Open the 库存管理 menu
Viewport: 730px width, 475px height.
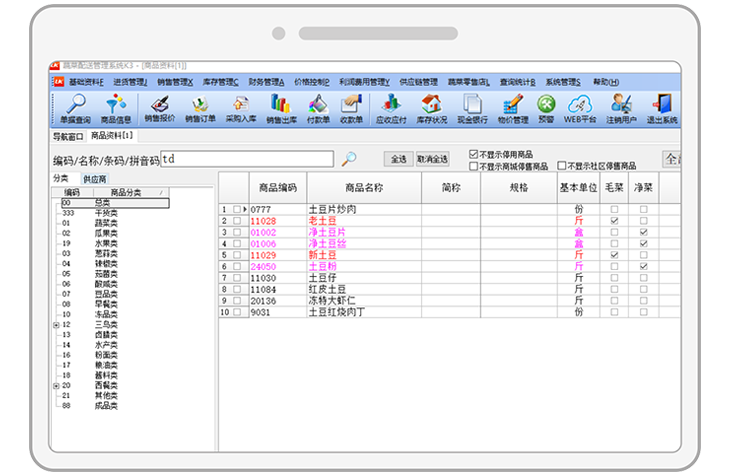[221, 82]
